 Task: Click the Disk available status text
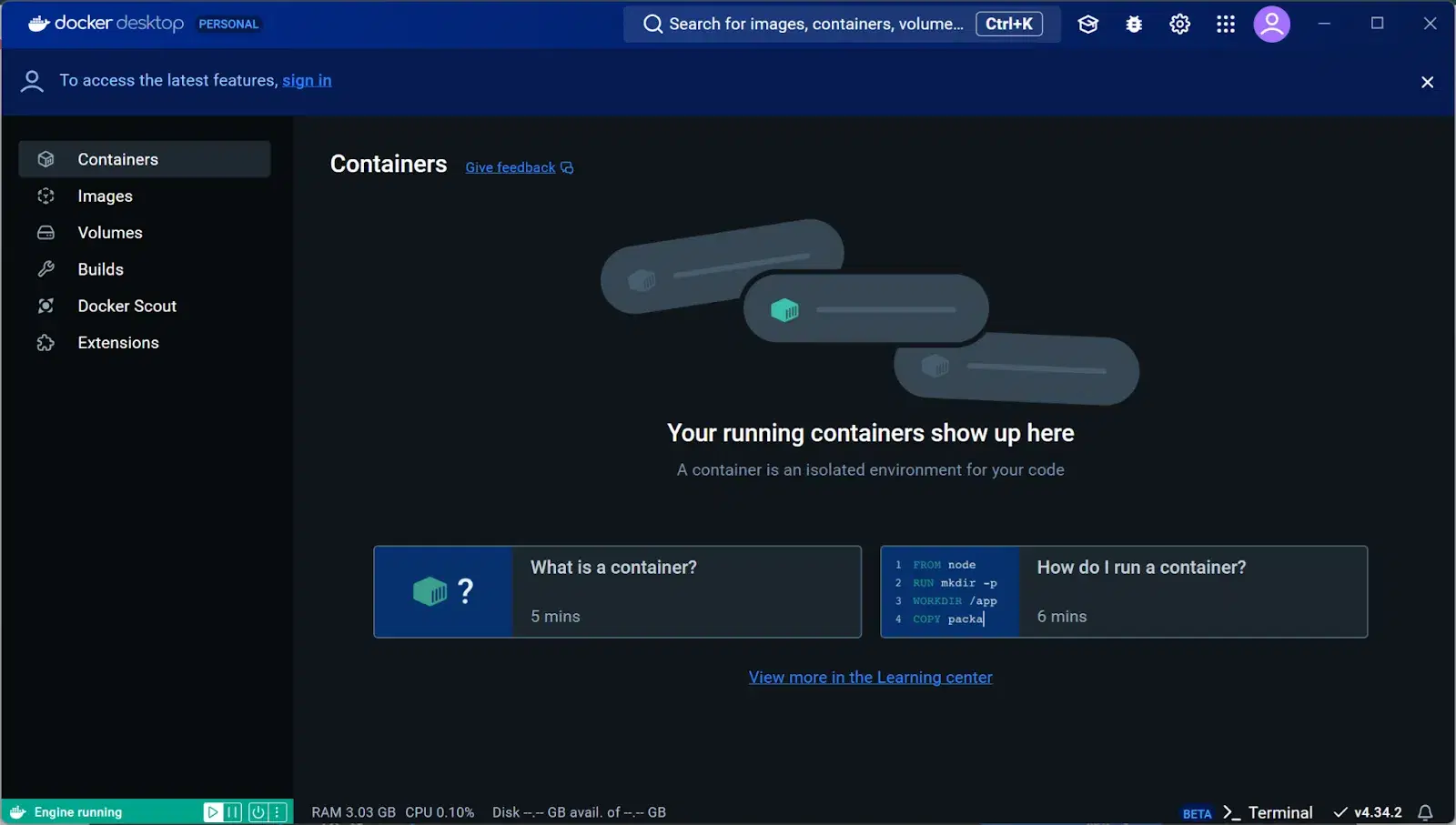tap(579, 812)
